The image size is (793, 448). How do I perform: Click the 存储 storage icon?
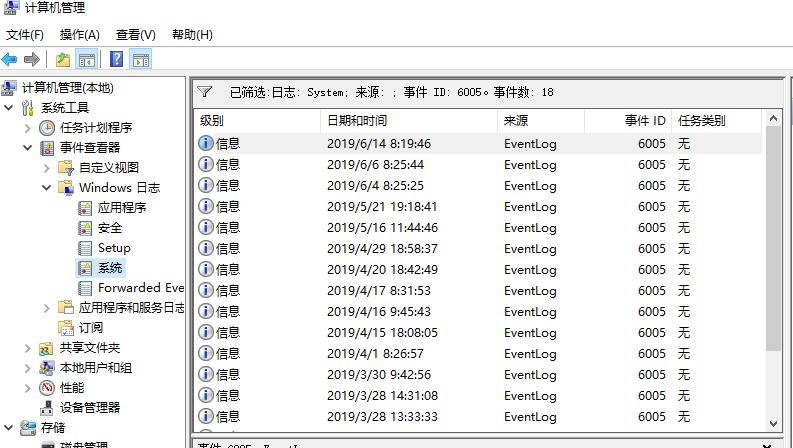(28, 428)
